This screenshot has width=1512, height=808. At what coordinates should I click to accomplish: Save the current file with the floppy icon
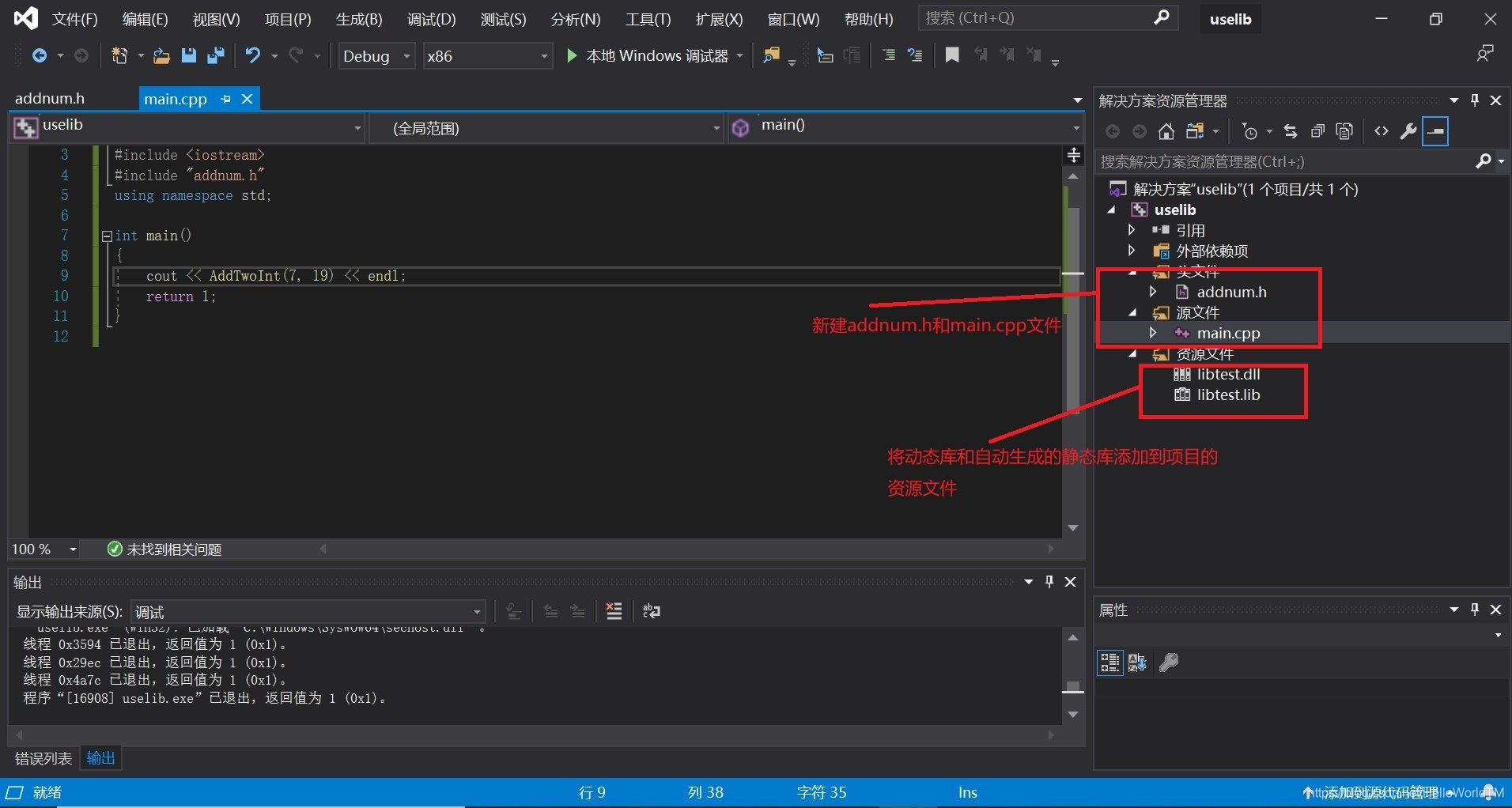(188, 55)
